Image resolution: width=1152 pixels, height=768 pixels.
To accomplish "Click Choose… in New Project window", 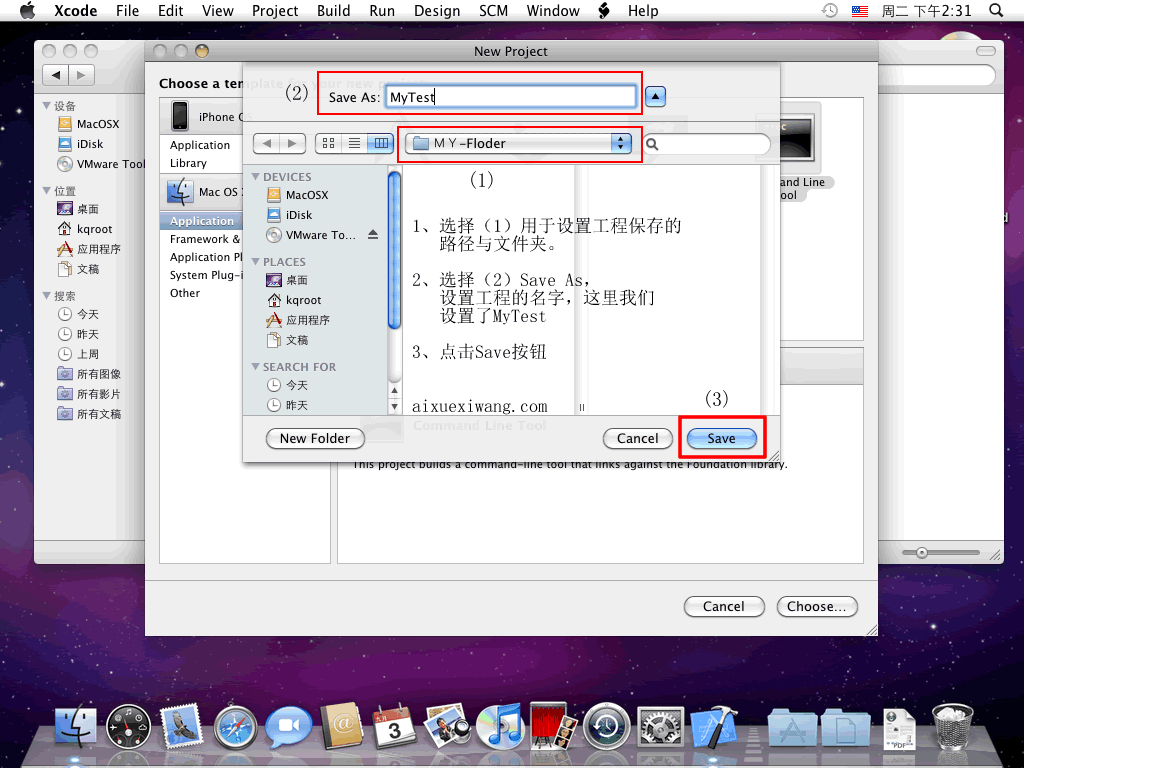I will [816, 606].
